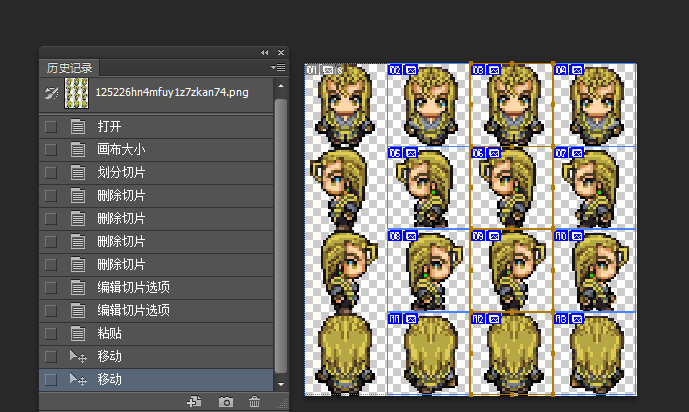Select the 打开 history state
689x412 pixels.
(x=156, y=126)
